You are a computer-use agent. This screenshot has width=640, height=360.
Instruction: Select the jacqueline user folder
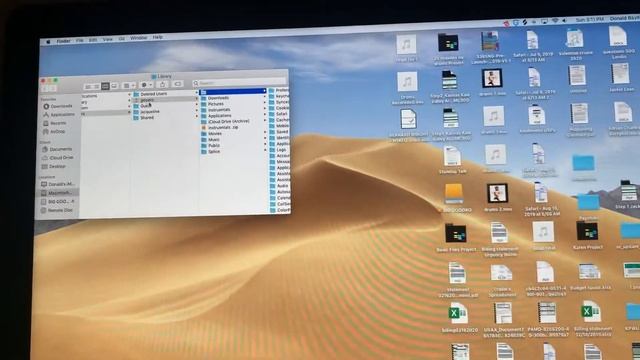point(146,111)
